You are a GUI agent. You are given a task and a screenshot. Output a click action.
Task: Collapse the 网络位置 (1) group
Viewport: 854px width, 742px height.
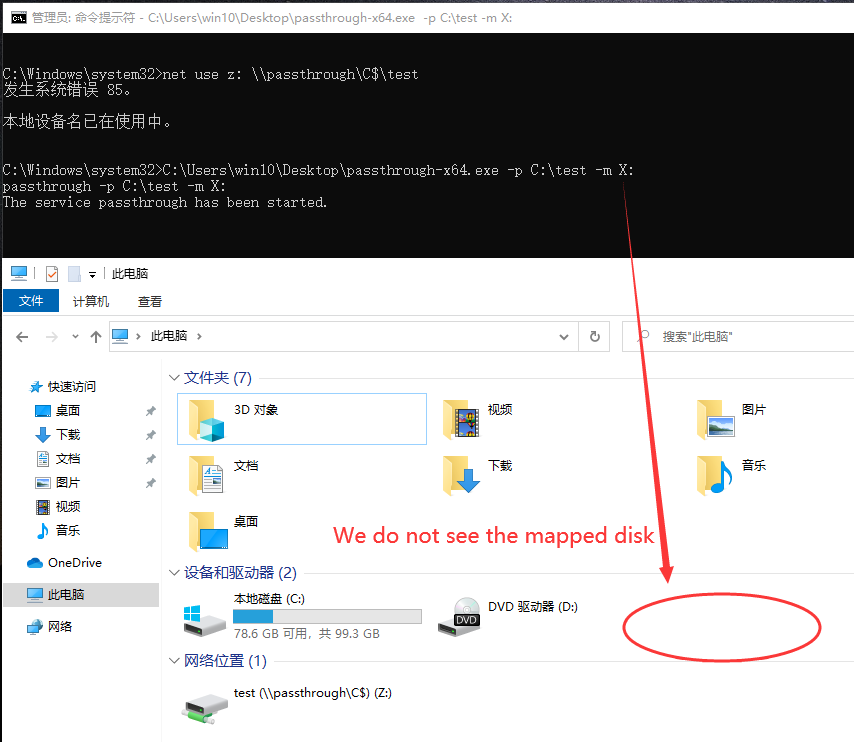coord(174,661)
